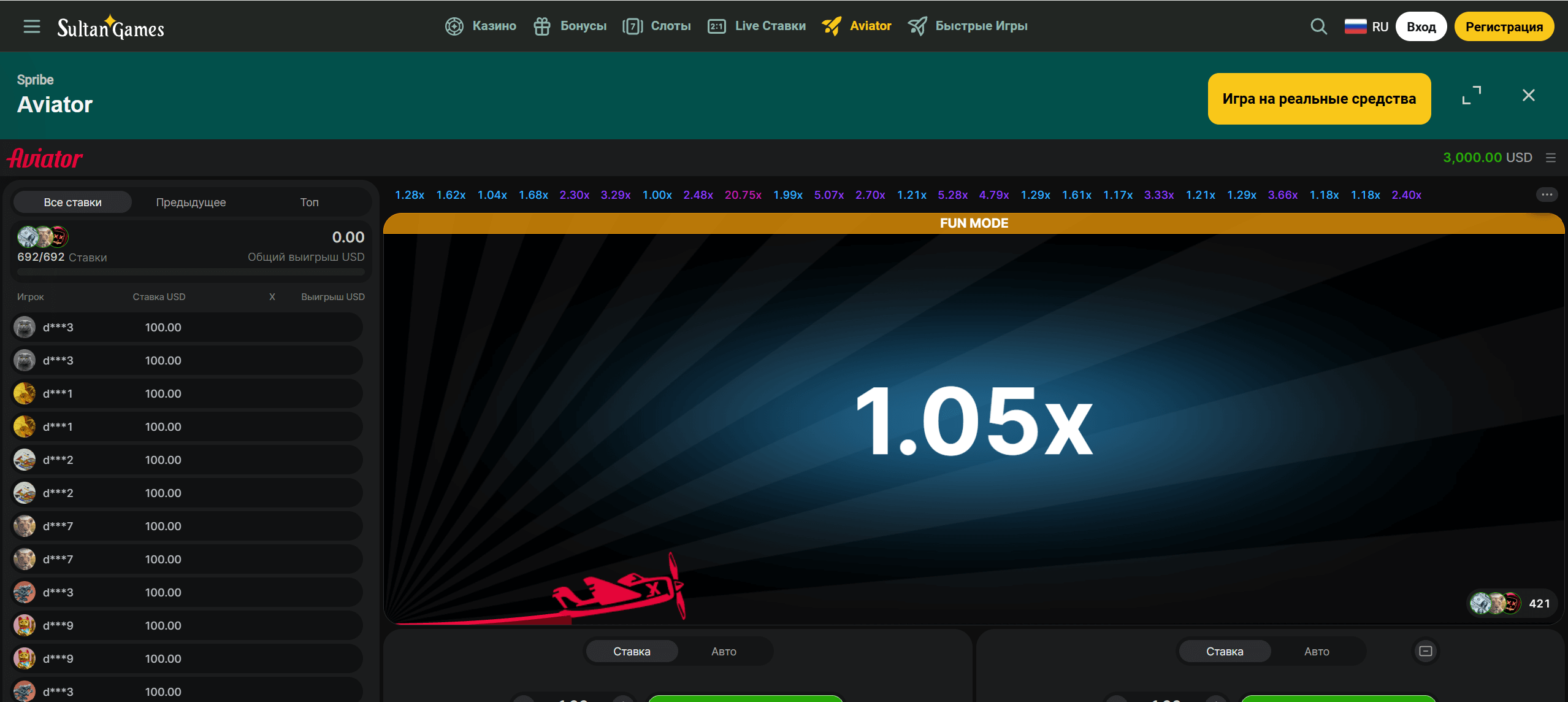Click the FUN MODE banner

(x=974, y=223)
